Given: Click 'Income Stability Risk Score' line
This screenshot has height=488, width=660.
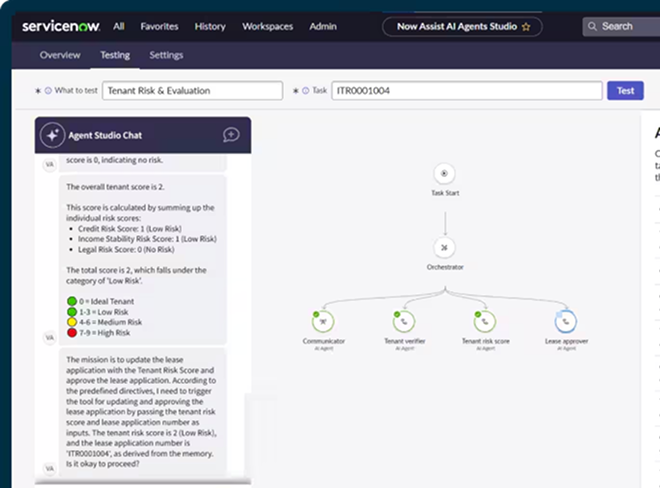Looking at the screenshot, I should pyautogui.click(x=147, y=239).
